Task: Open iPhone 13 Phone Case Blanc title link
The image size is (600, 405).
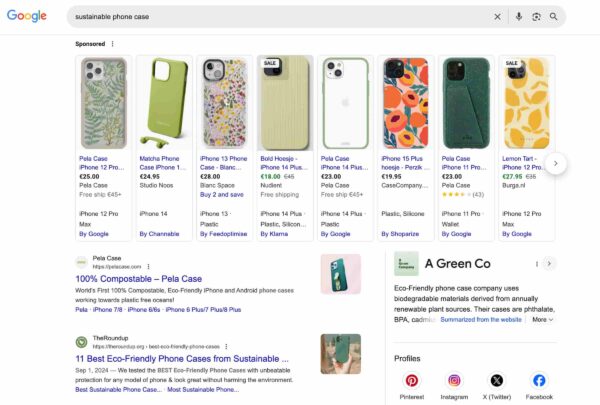Action: (x=223, y=163)
